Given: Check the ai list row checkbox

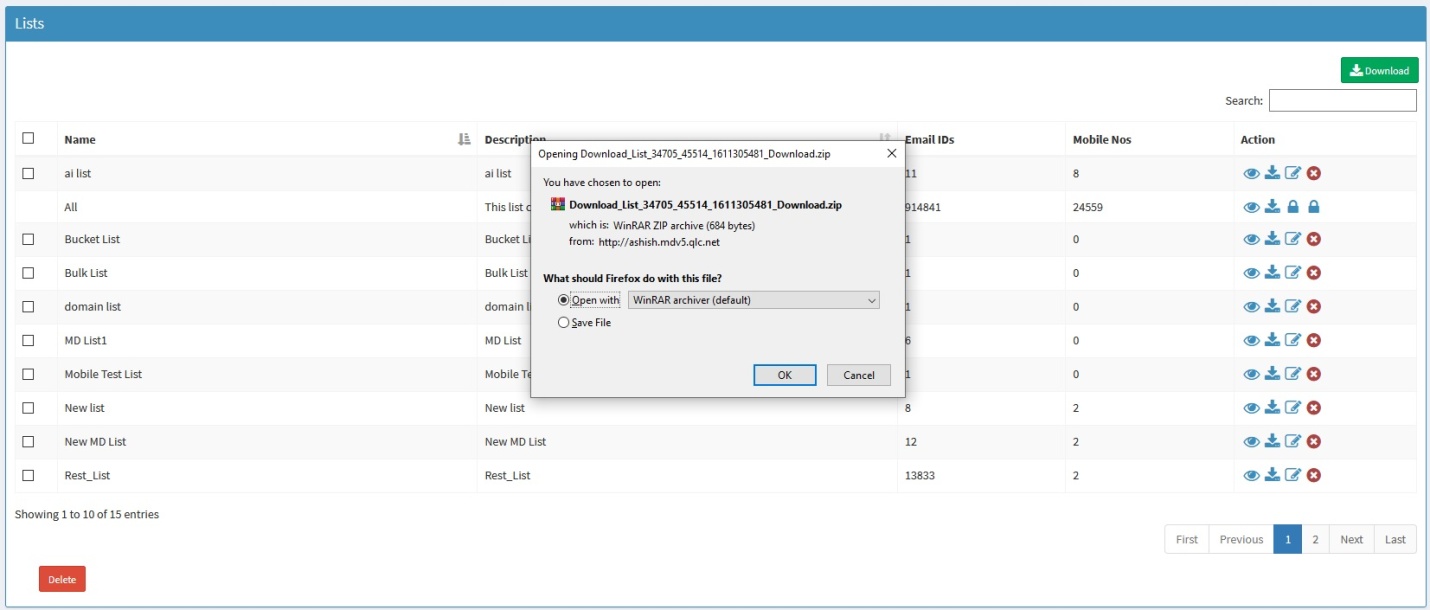Looking at the screenshot, I should click(28, 173).
